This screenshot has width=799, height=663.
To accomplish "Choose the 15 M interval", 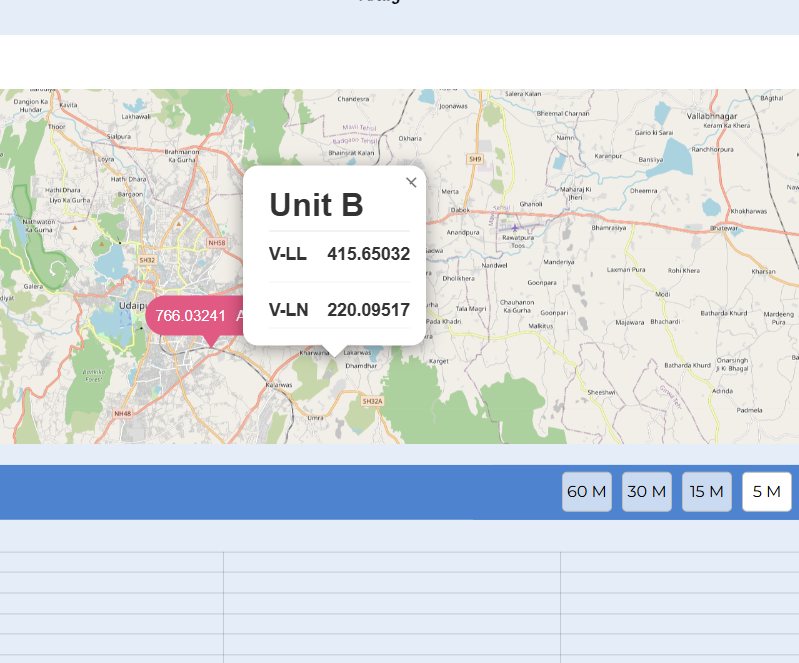I will pos(707,492).
